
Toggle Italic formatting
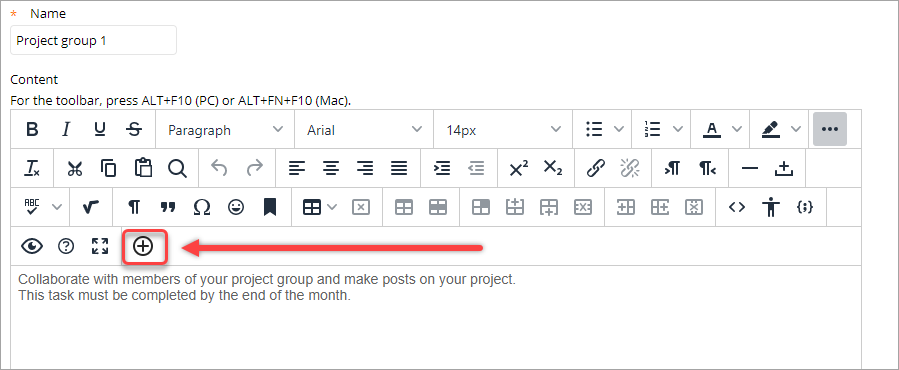pos(66,130)
